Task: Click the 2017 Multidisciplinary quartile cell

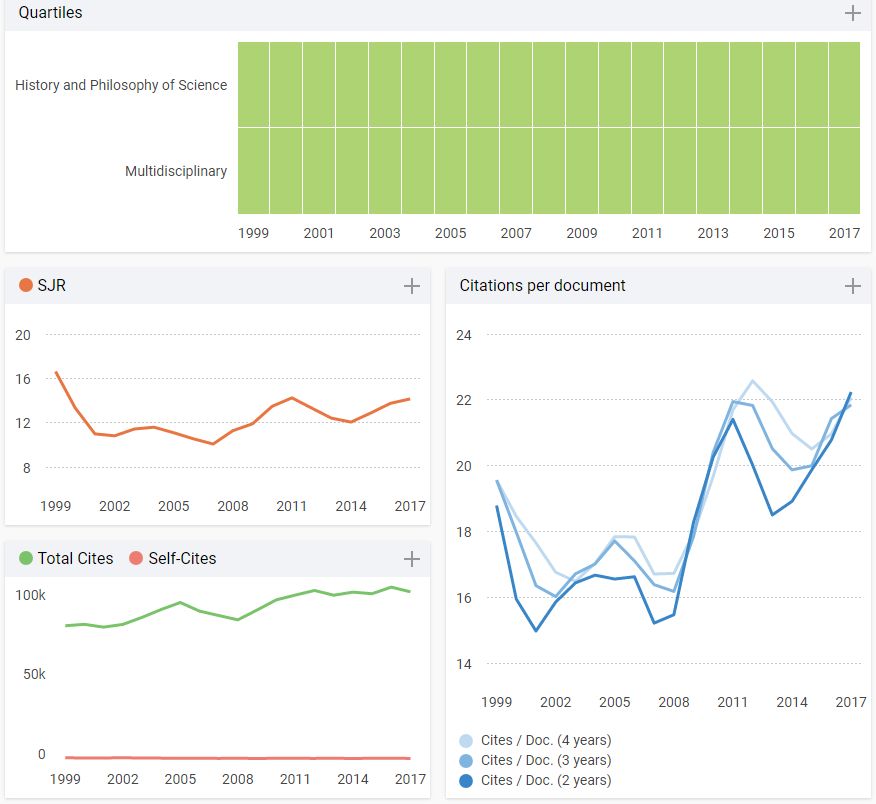Action: coord(844,171)
